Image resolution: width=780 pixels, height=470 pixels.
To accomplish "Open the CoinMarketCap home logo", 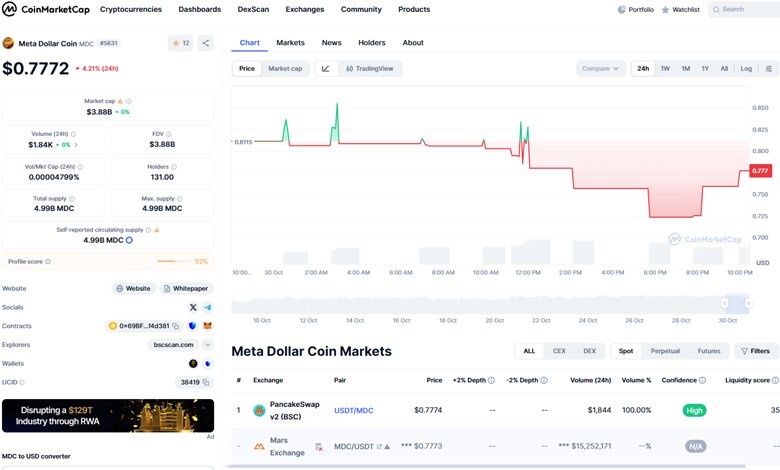I will [46, 9].
